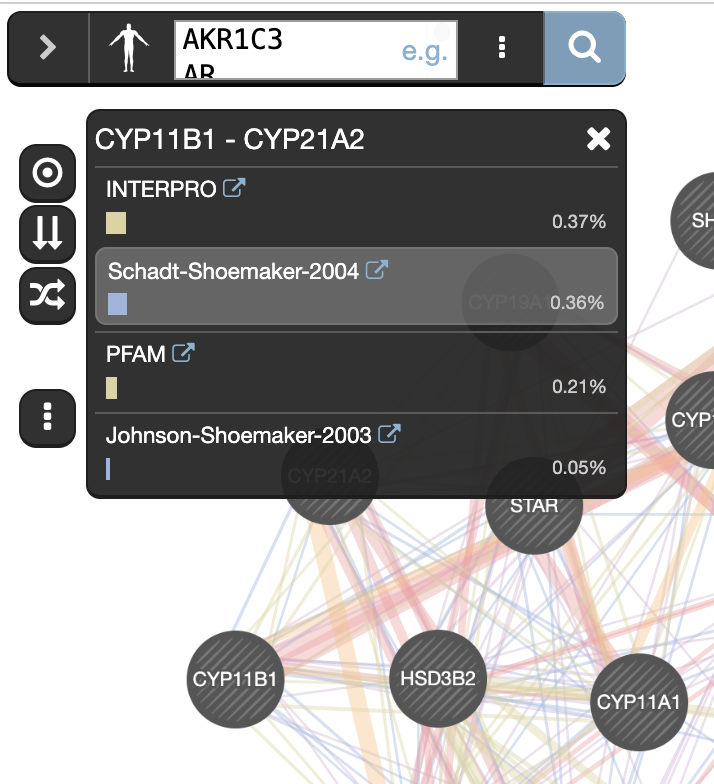Open Johnson-Shoemaker-2003 external link icon
Screen dimensions: 714x784
point(390,434)
